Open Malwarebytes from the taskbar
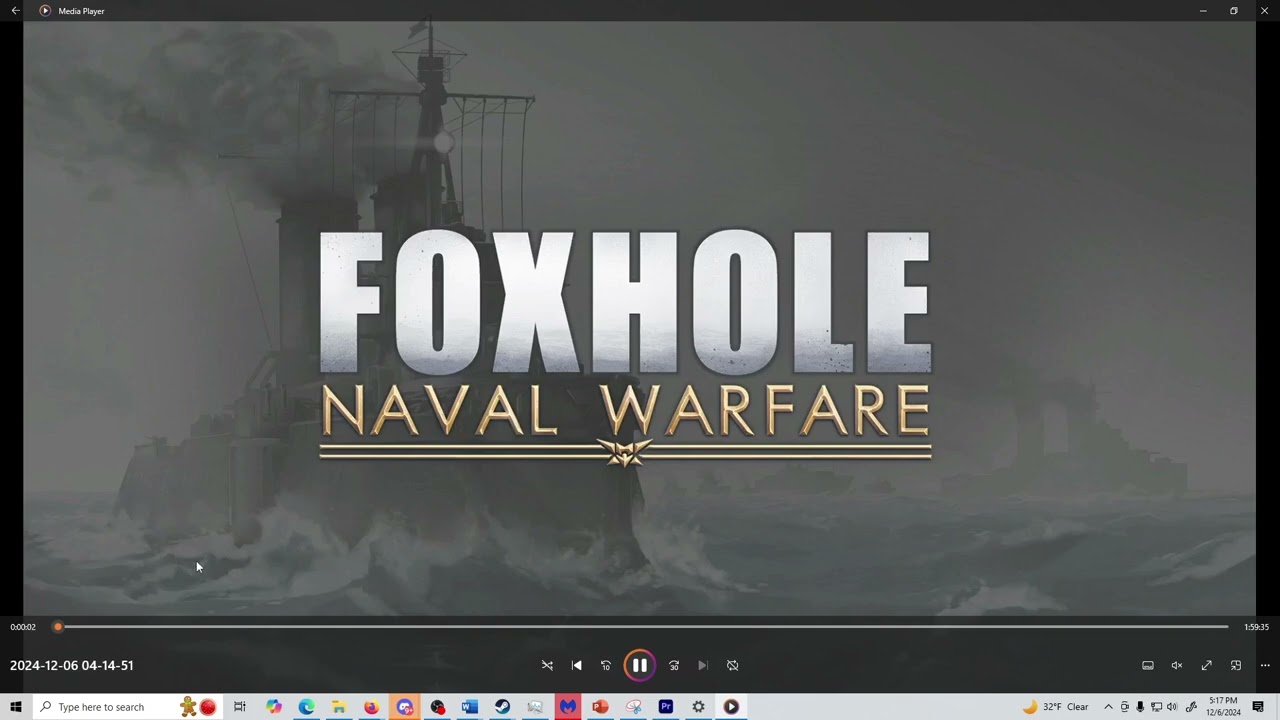 pyautogui.click(x=568, y=707)
